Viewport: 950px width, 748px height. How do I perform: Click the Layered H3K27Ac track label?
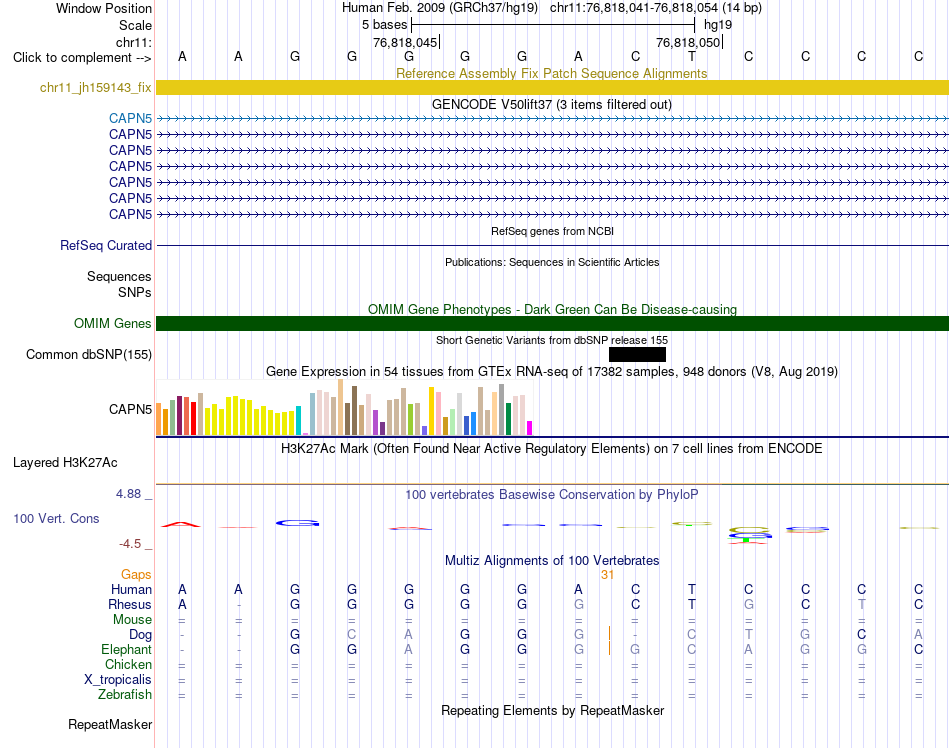coord(65,463)
